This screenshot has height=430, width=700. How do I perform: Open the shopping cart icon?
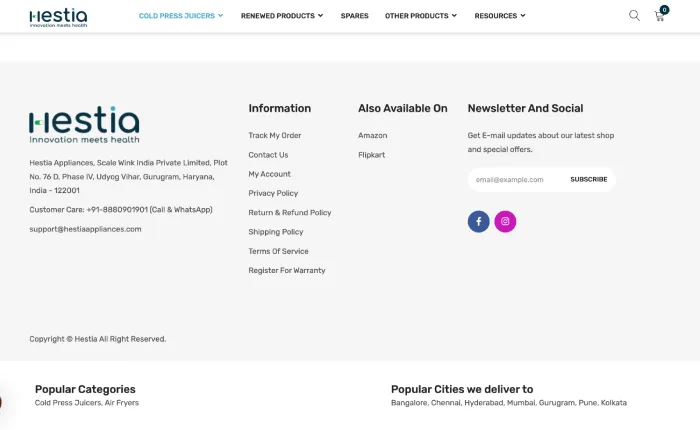click(x=660, y=15)
